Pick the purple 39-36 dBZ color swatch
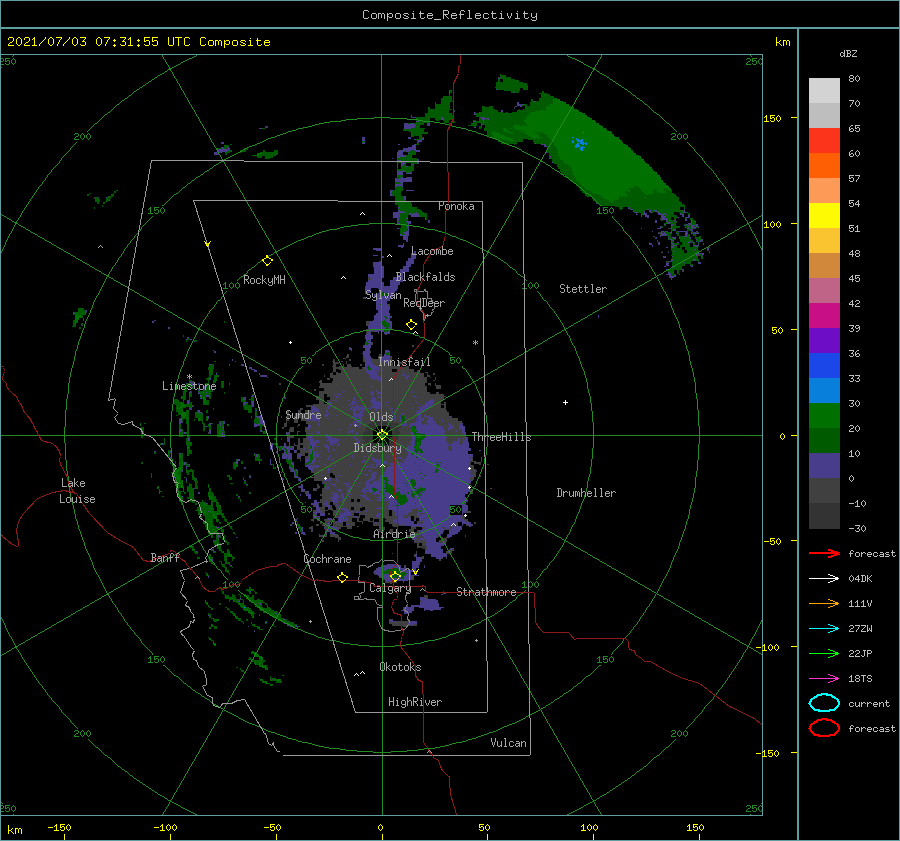Viewport: 900px width, 841px height. coord(824,341)
